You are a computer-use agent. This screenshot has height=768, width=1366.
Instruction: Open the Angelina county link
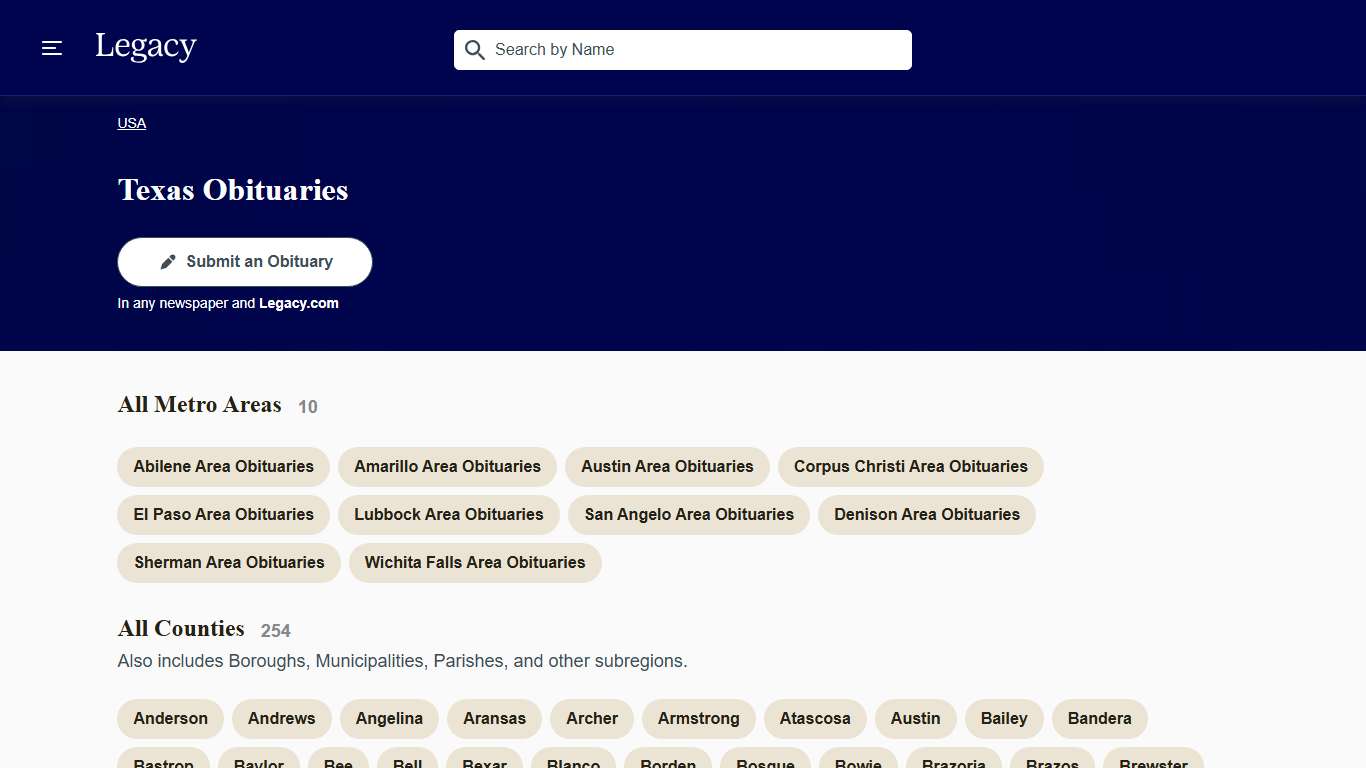point(389,719)
